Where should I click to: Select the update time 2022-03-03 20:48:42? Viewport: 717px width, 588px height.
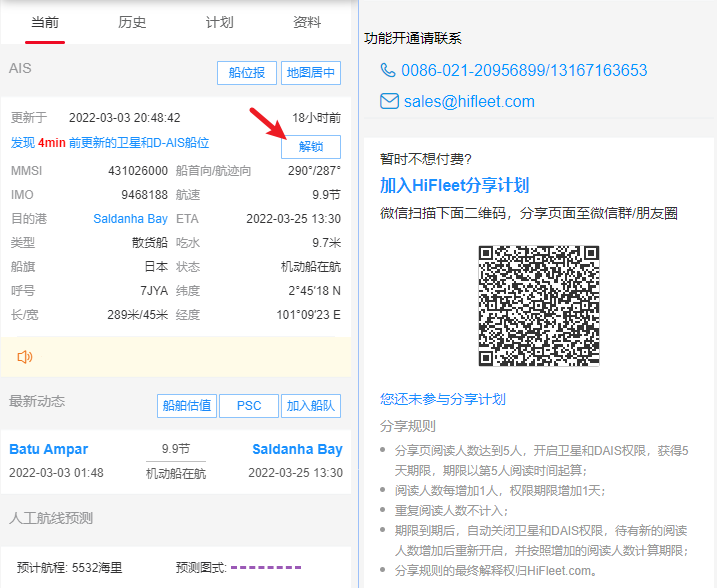click(124, 118)
